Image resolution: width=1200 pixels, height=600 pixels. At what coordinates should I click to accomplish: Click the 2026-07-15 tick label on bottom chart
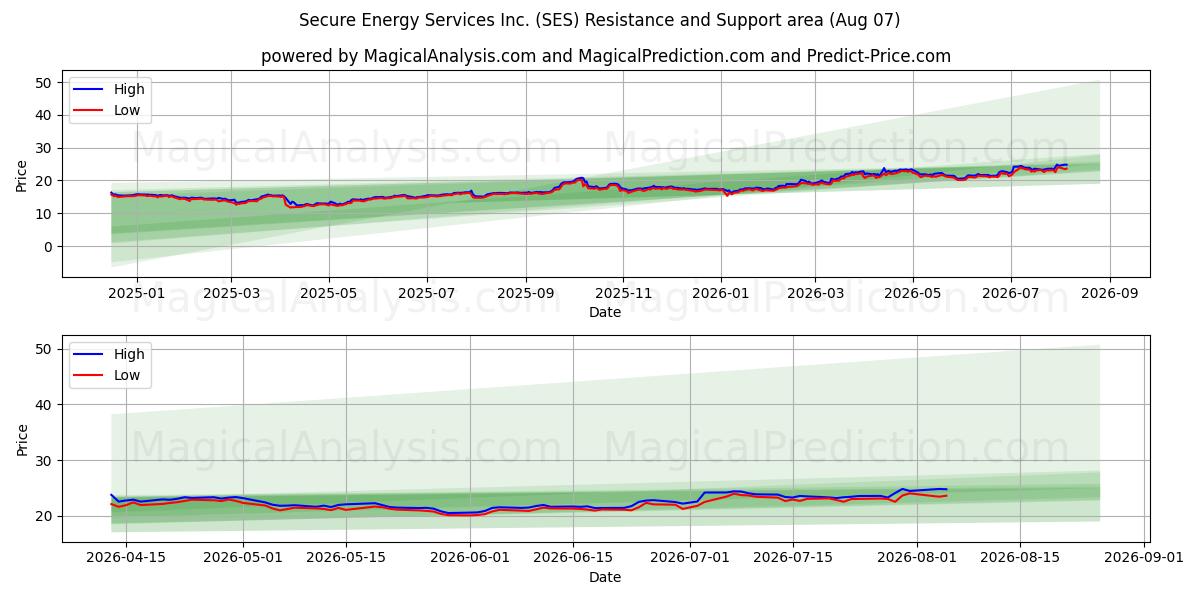(792, 558)
